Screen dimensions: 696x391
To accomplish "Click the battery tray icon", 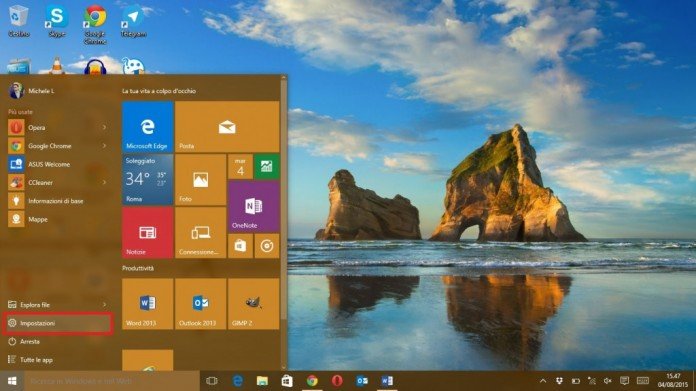I will pyautogui.click(x=576, y=381).
